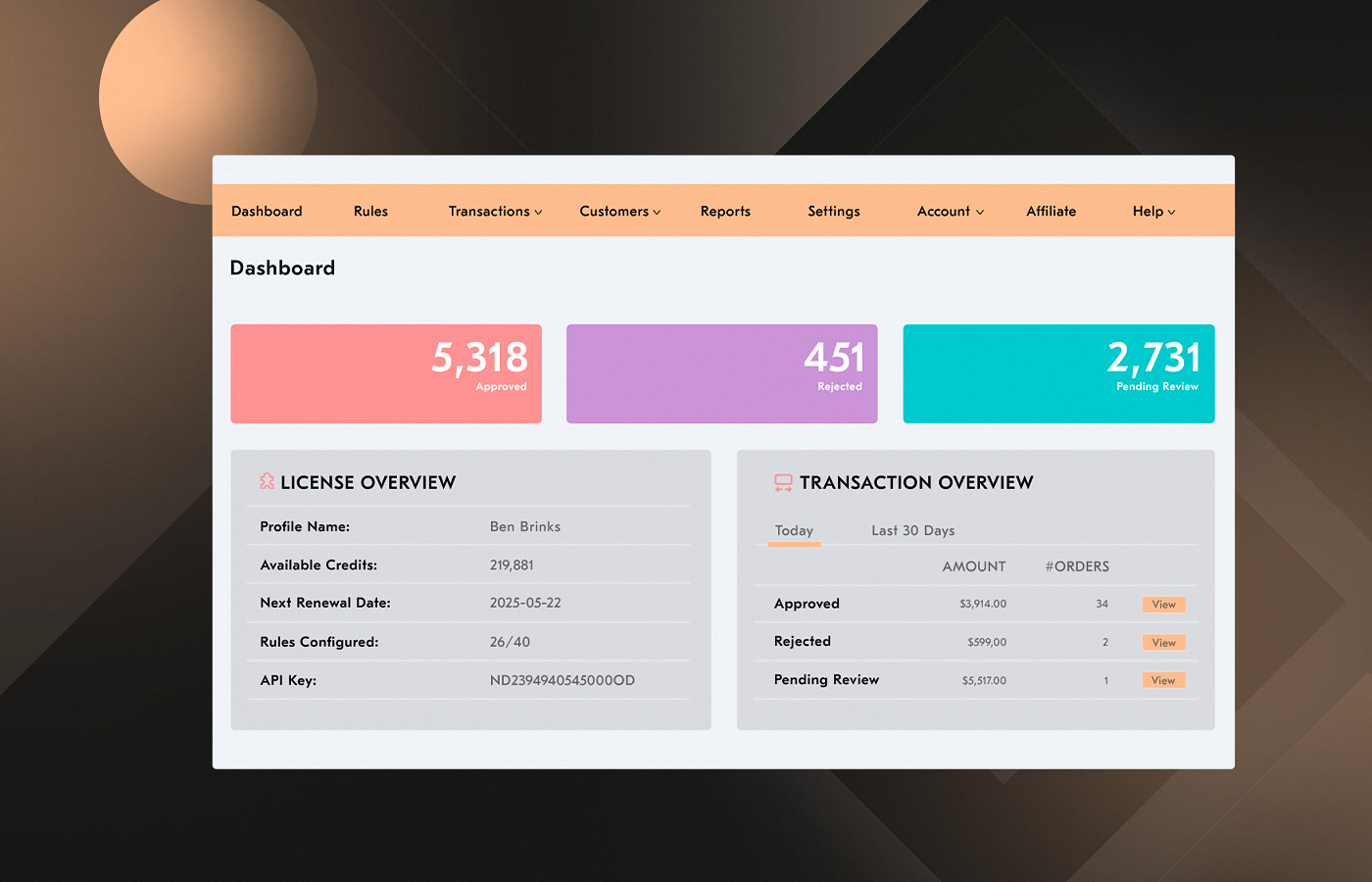Open the 2,731 Pending Review card
Screen dimensions: 1372x882
pyautogui.click(x=1058, y=373)
